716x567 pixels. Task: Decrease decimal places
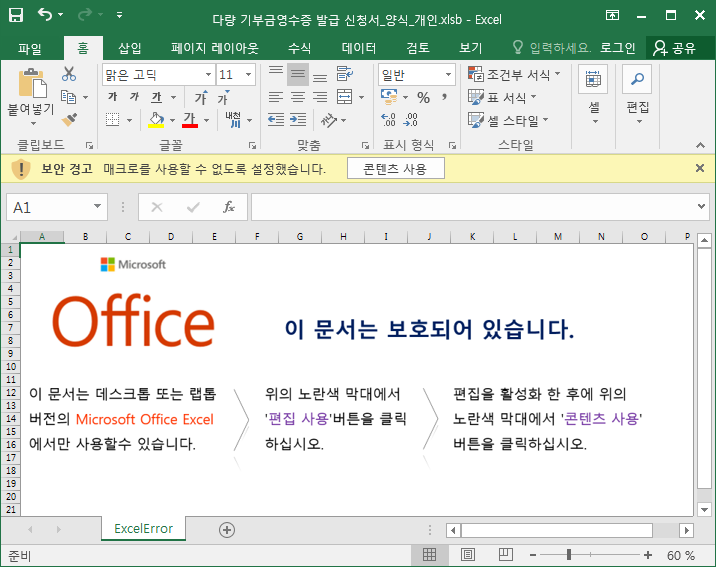[411, 120]
